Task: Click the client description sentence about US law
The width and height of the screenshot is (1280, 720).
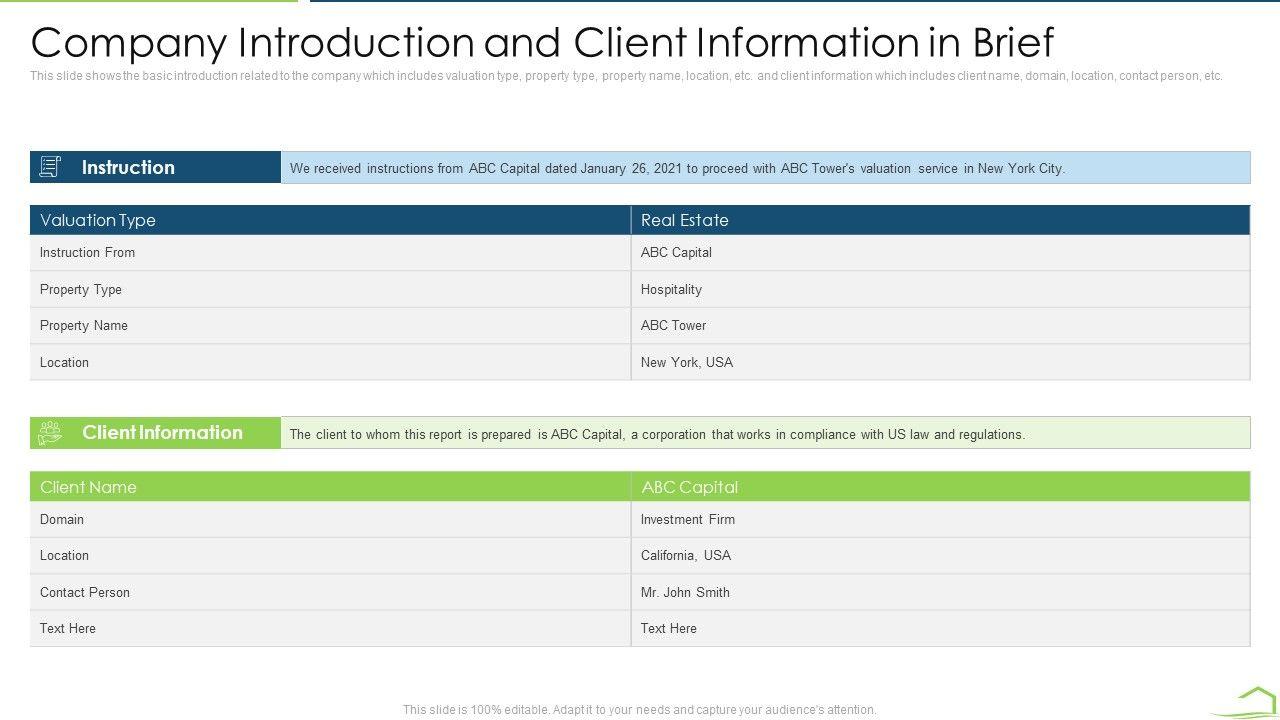Action: coord(657,435)
